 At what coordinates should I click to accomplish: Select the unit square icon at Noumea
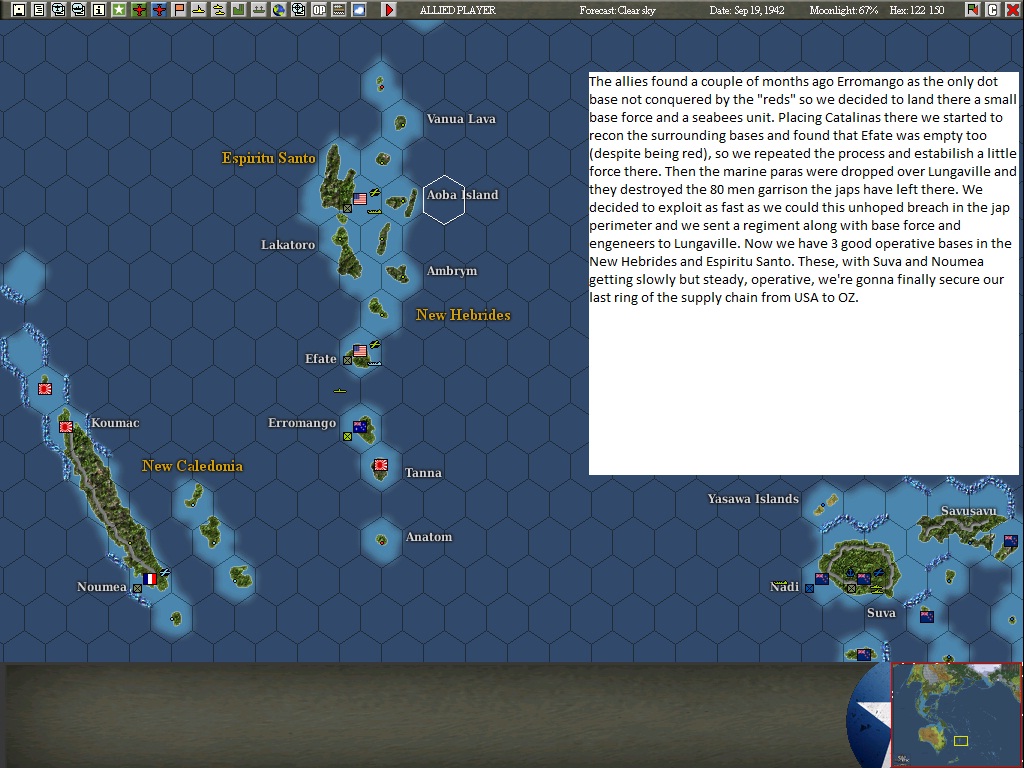[x=137, y=588]
